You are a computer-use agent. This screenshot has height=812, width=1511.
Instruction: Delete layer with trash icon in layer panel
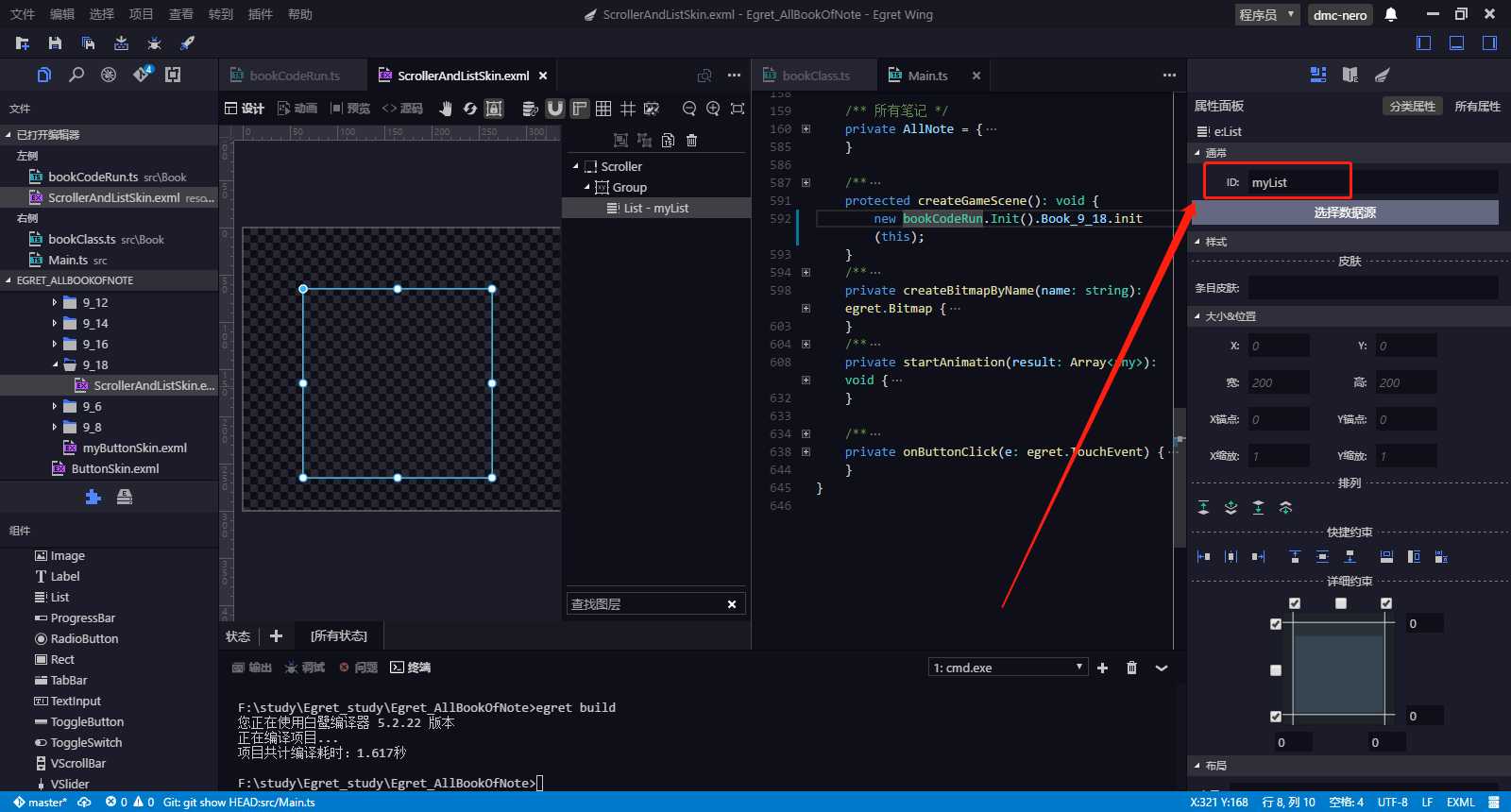pyautogui.click(x=691, y=140)
